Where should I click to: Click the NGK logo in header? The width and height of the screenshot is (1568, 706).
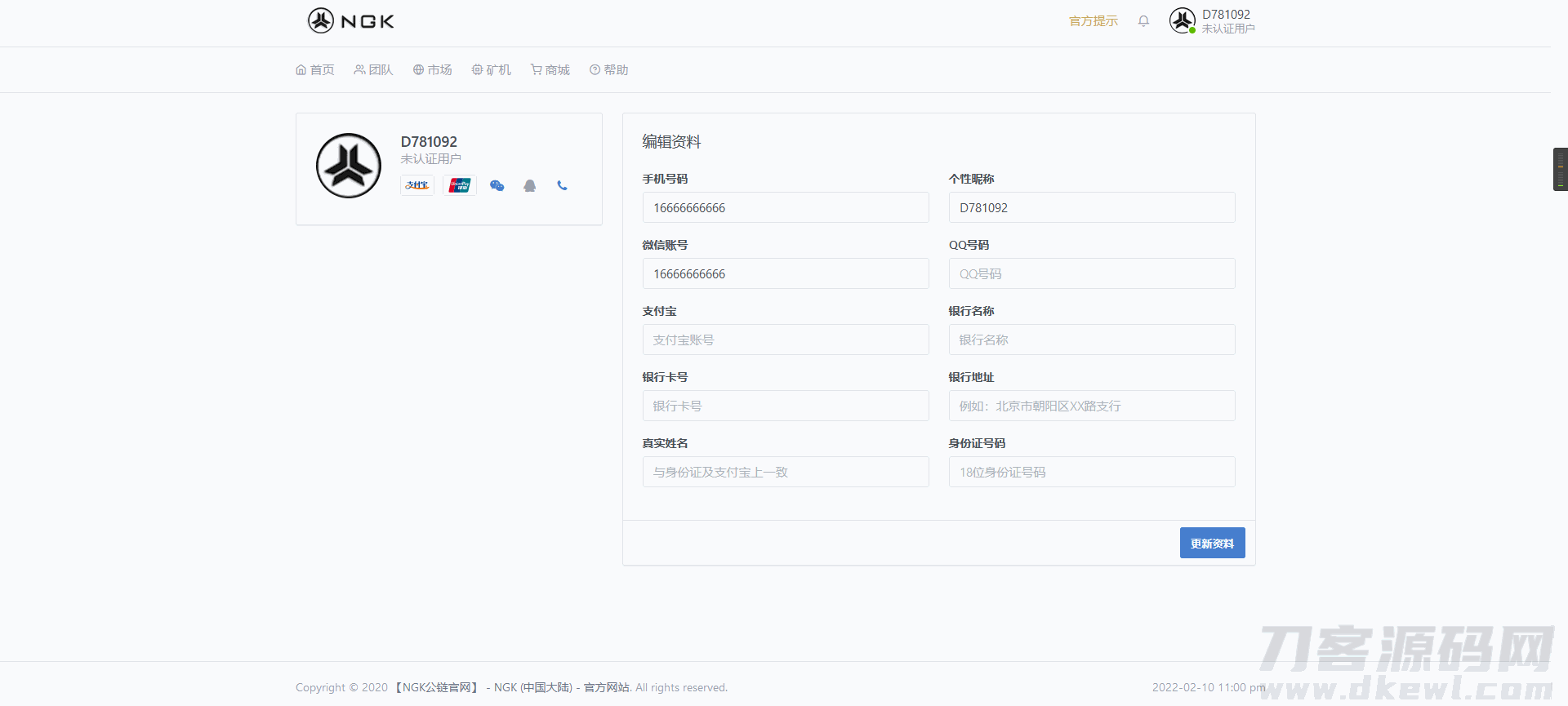pyautogui.click(x=351, y=21)
